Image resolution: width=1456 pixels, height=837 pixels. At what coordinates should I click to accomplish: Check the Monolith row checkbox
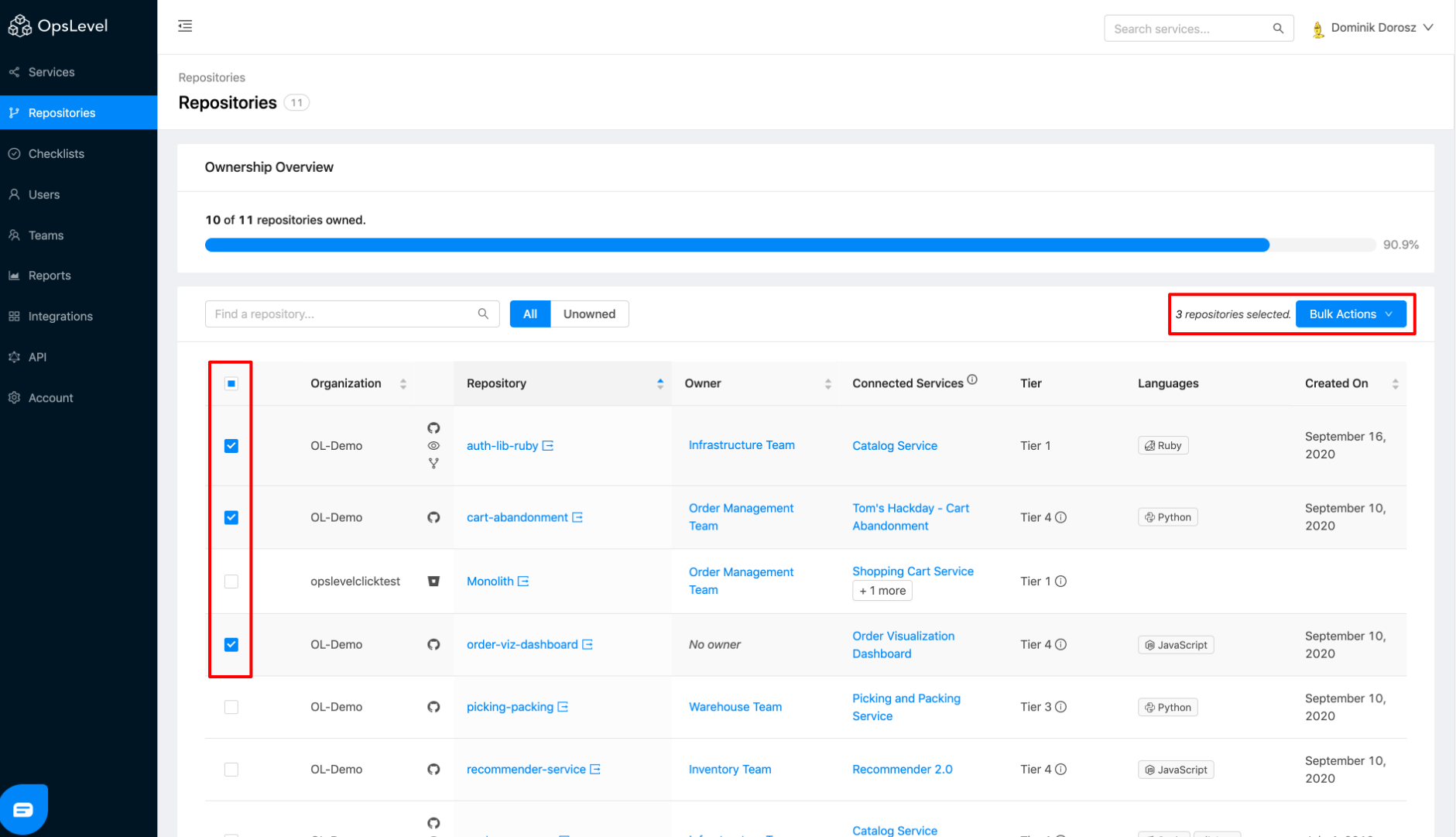[x=231, y=581]
